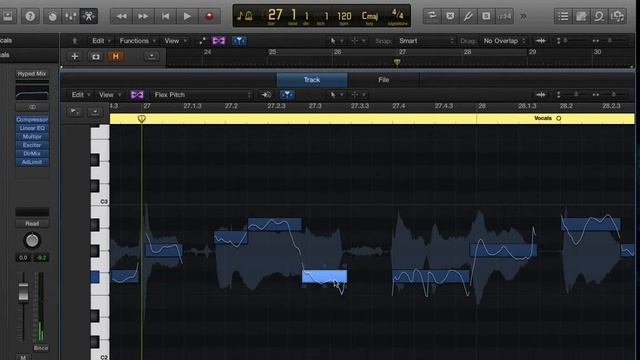640x360 pixels.
Task: Toggle Catch Playhead in tracks toolbar
Action: [x=239, y=41]
